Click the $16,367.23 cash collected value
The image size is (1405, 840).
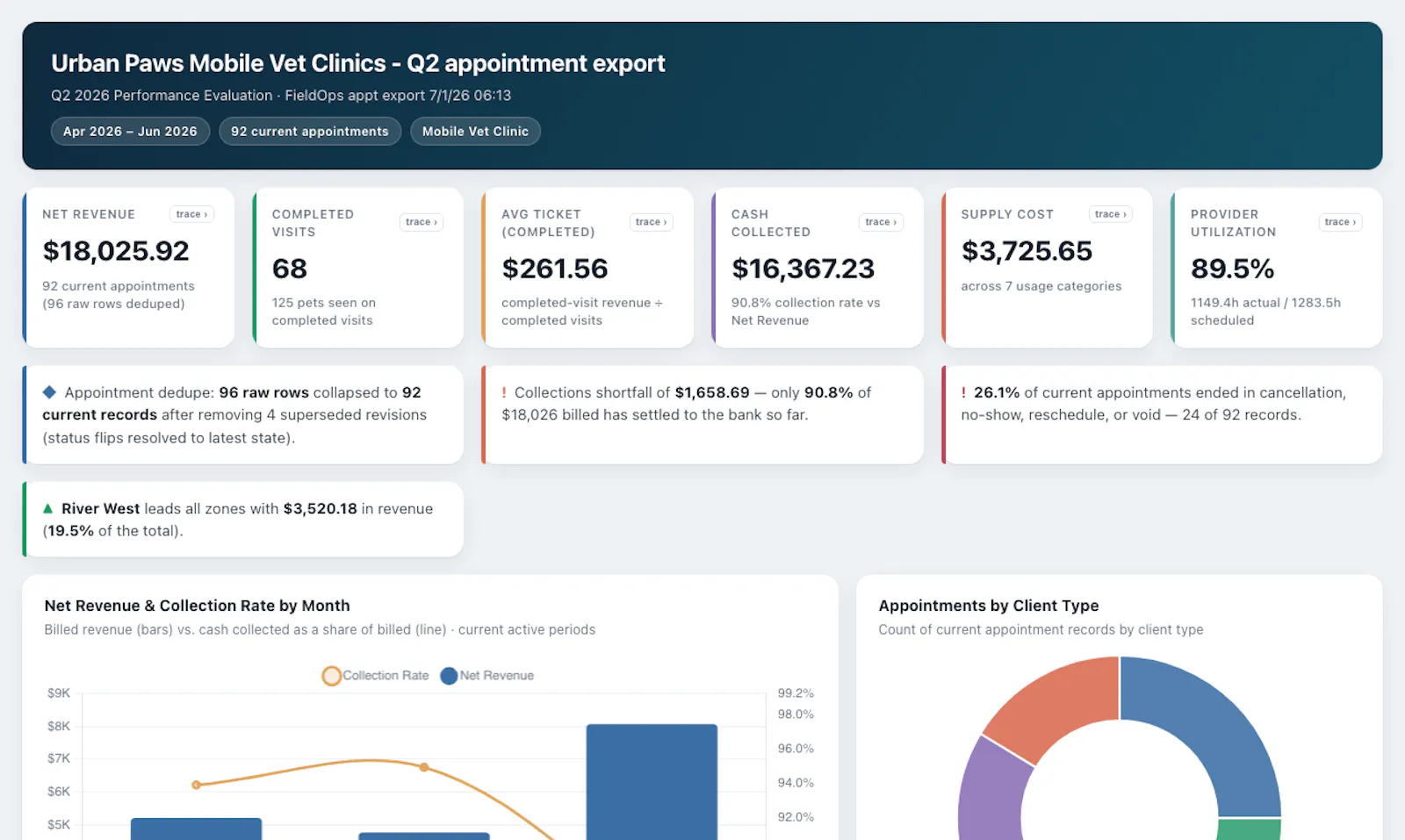click(803, 269)
